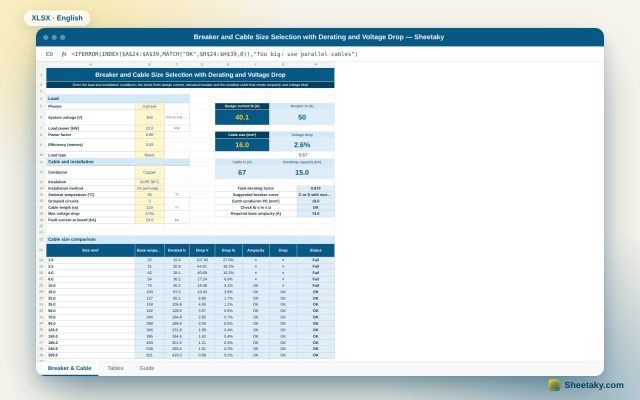Click the Derated Iz table column header
Screen dimensions: 640x400
tap(177, 251)
